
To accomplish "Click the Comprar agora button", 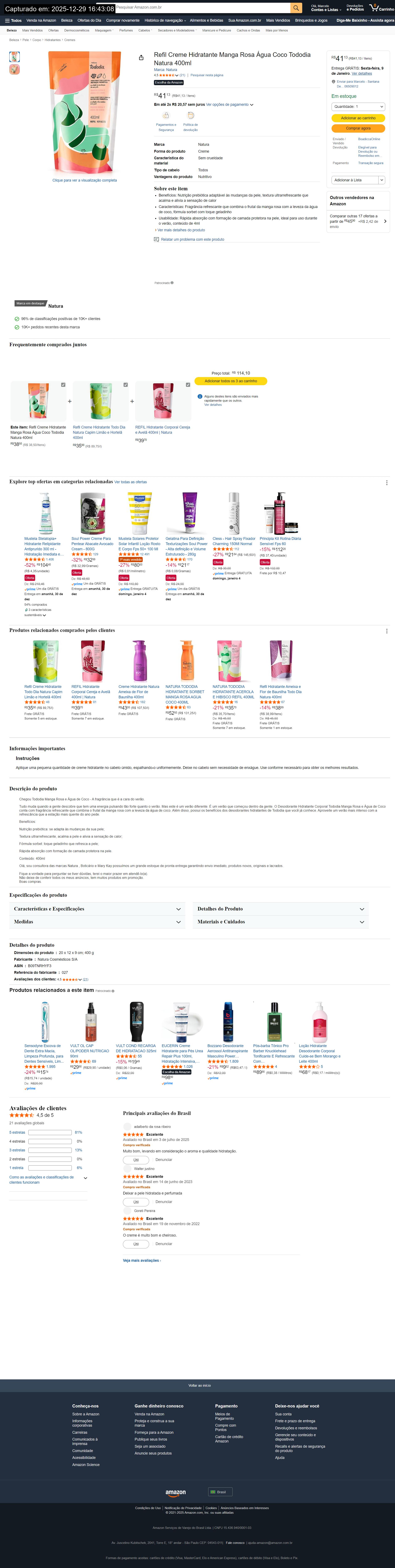I will point(358,128).
